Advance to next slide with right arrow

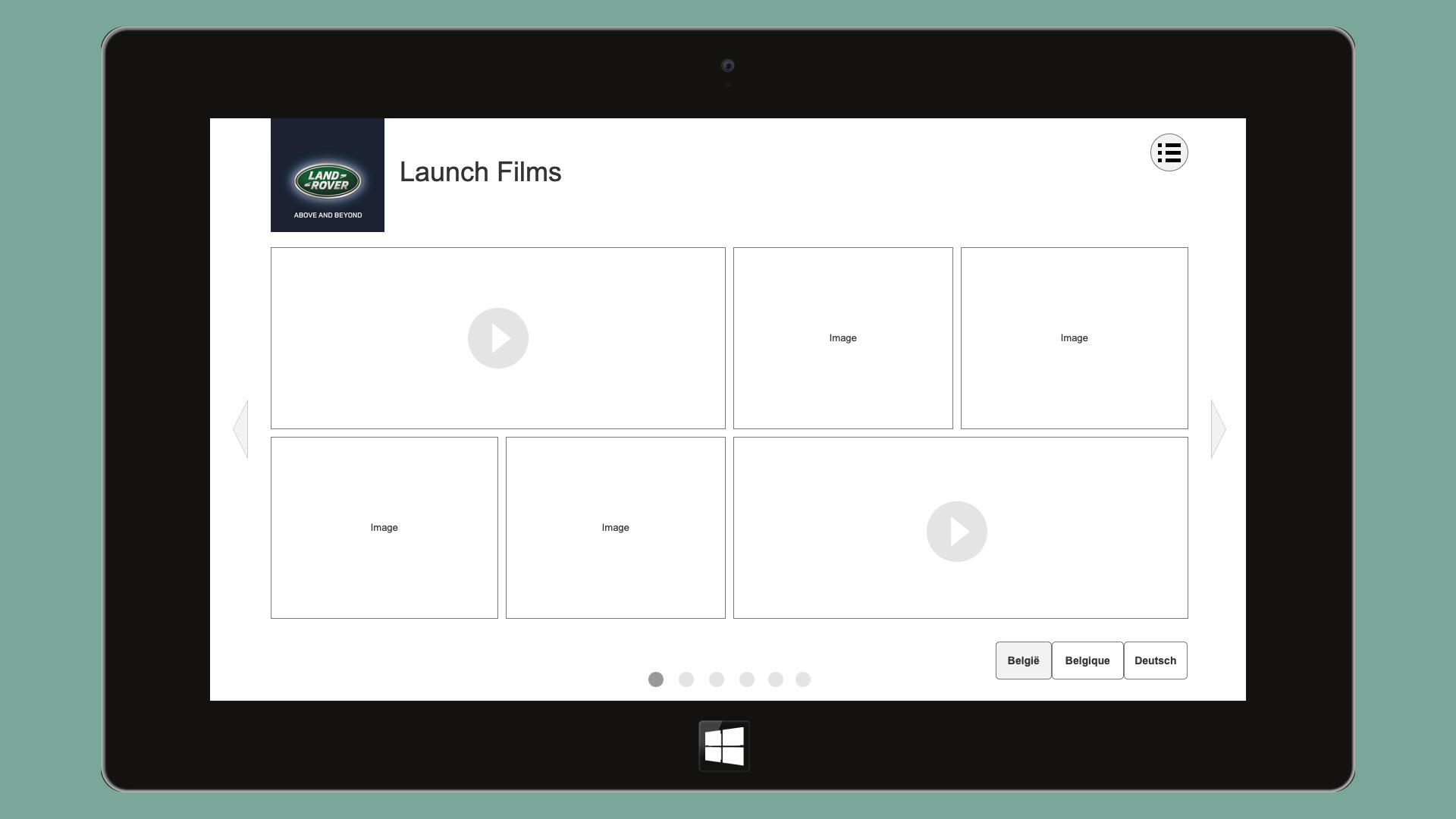pos(1218,429)
